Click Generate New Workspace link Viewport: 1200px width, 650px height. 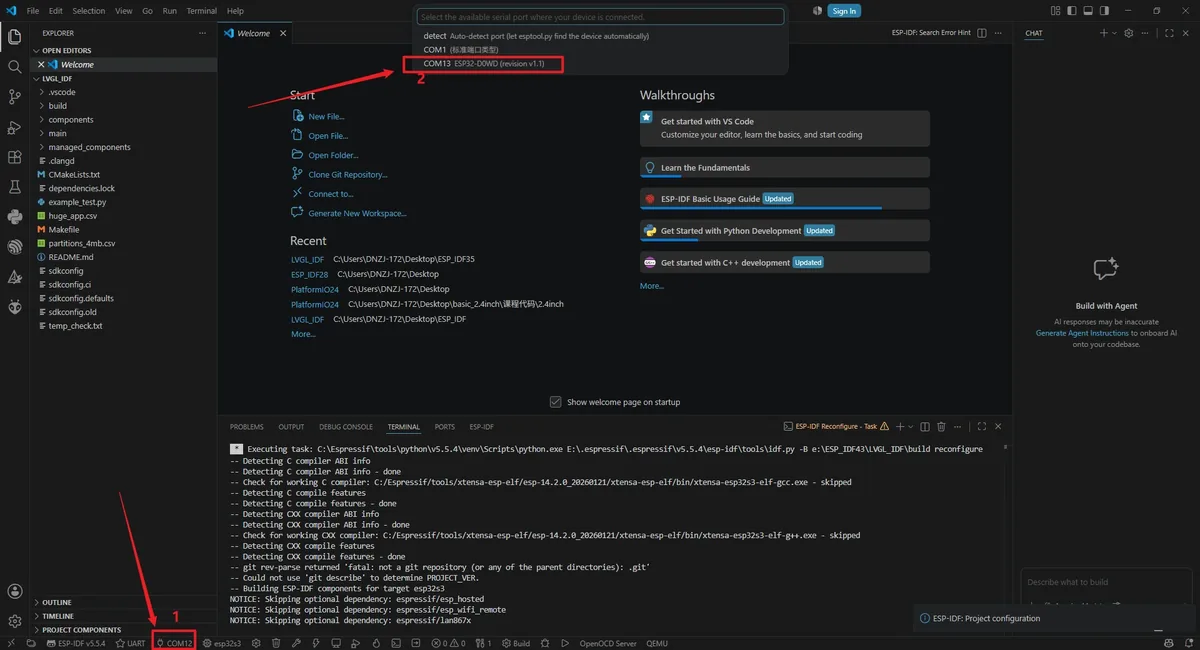357,214
